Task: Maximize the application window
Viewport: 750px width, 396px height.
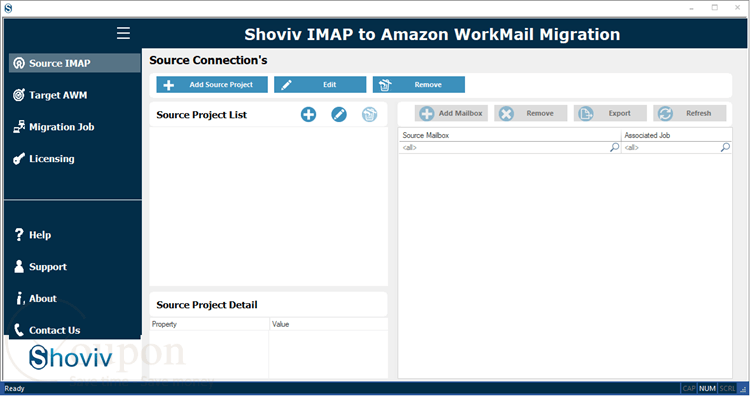Action: click(715, 8)
